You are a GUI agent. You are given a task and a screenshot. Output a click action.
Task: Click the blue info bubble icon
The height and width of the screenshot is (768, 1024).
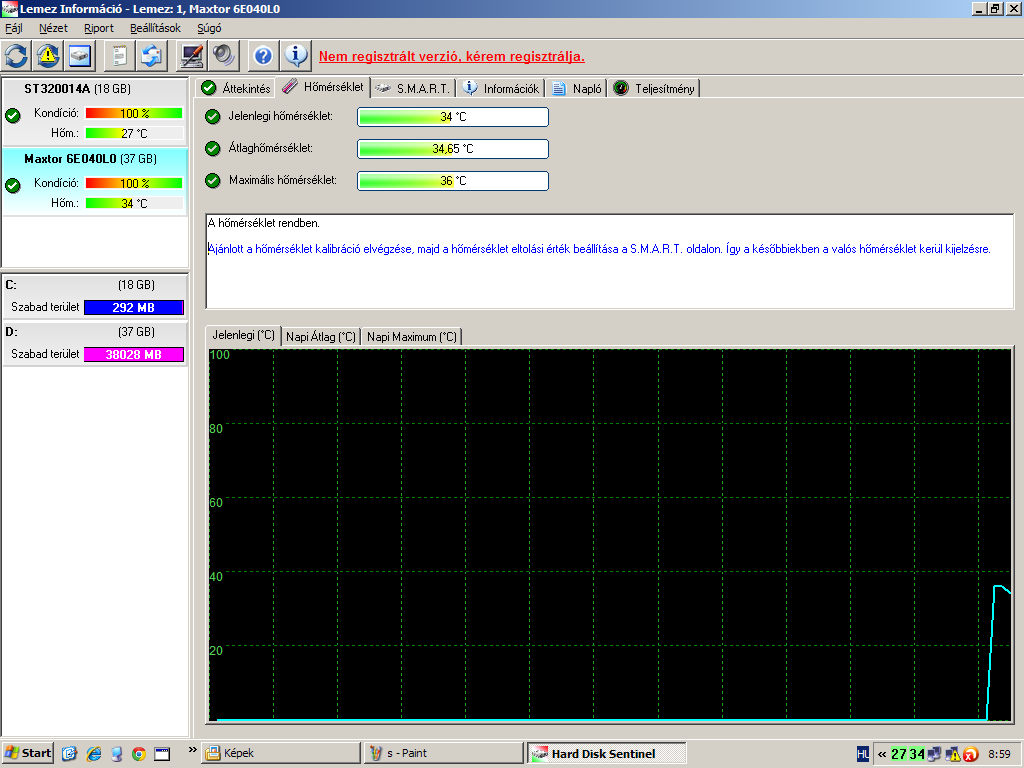pos(295,56)
